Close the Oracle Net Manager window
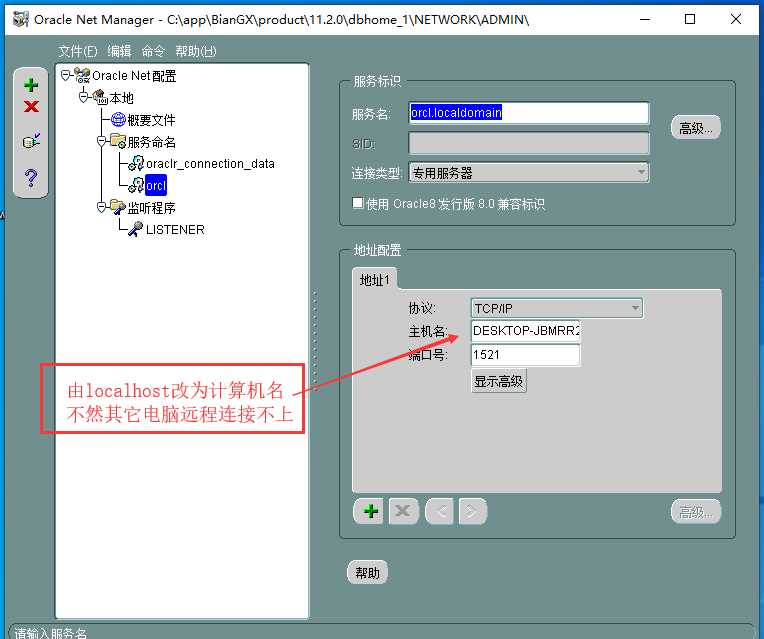Image resolution: width=764 pixels, height=639 pixels. pyautogui.click(x=736, y=19)
